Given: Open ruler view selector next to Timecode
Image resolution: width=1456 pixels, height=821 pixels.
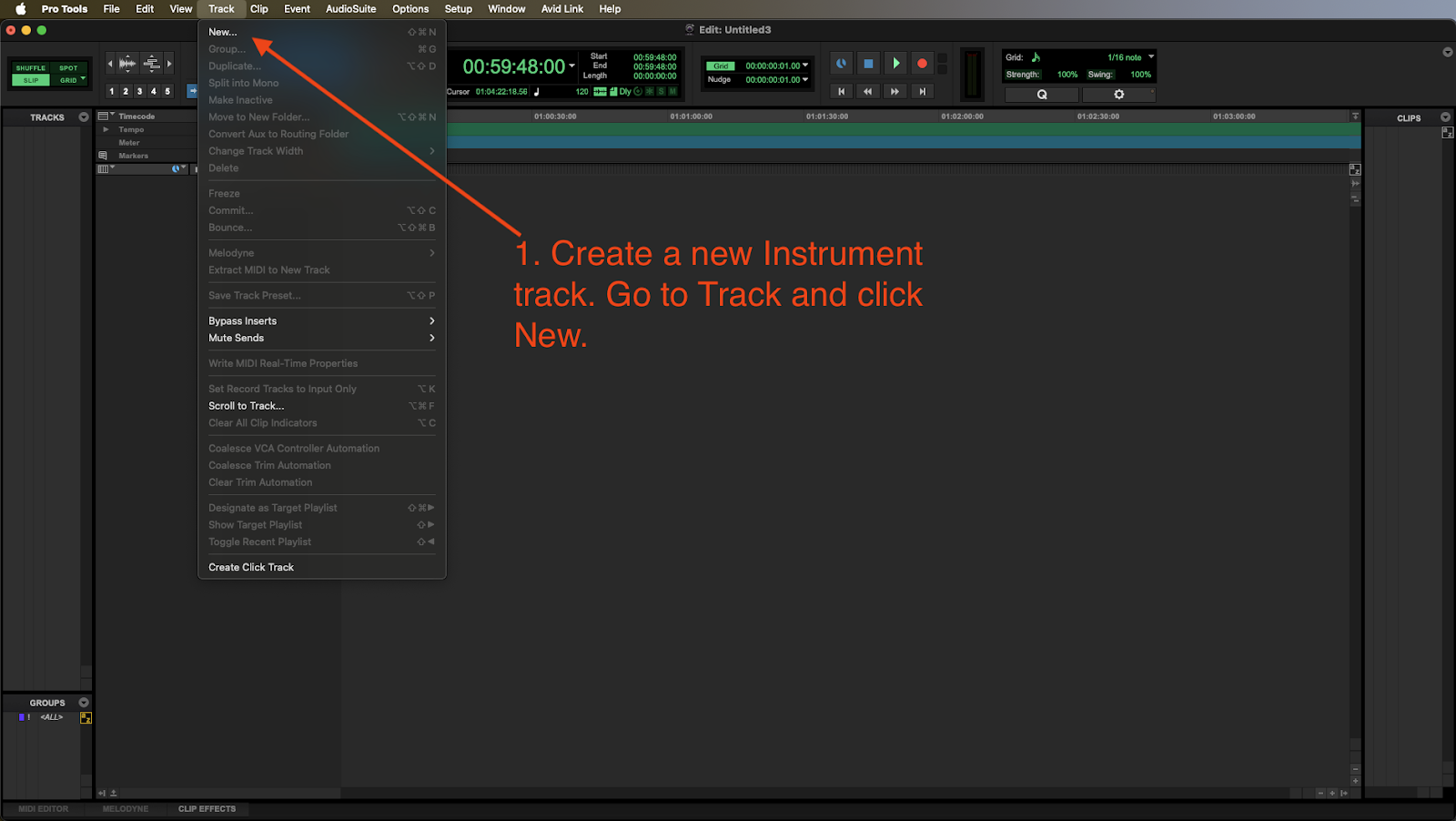Looking at the screenshot, I should coord(106,116).
